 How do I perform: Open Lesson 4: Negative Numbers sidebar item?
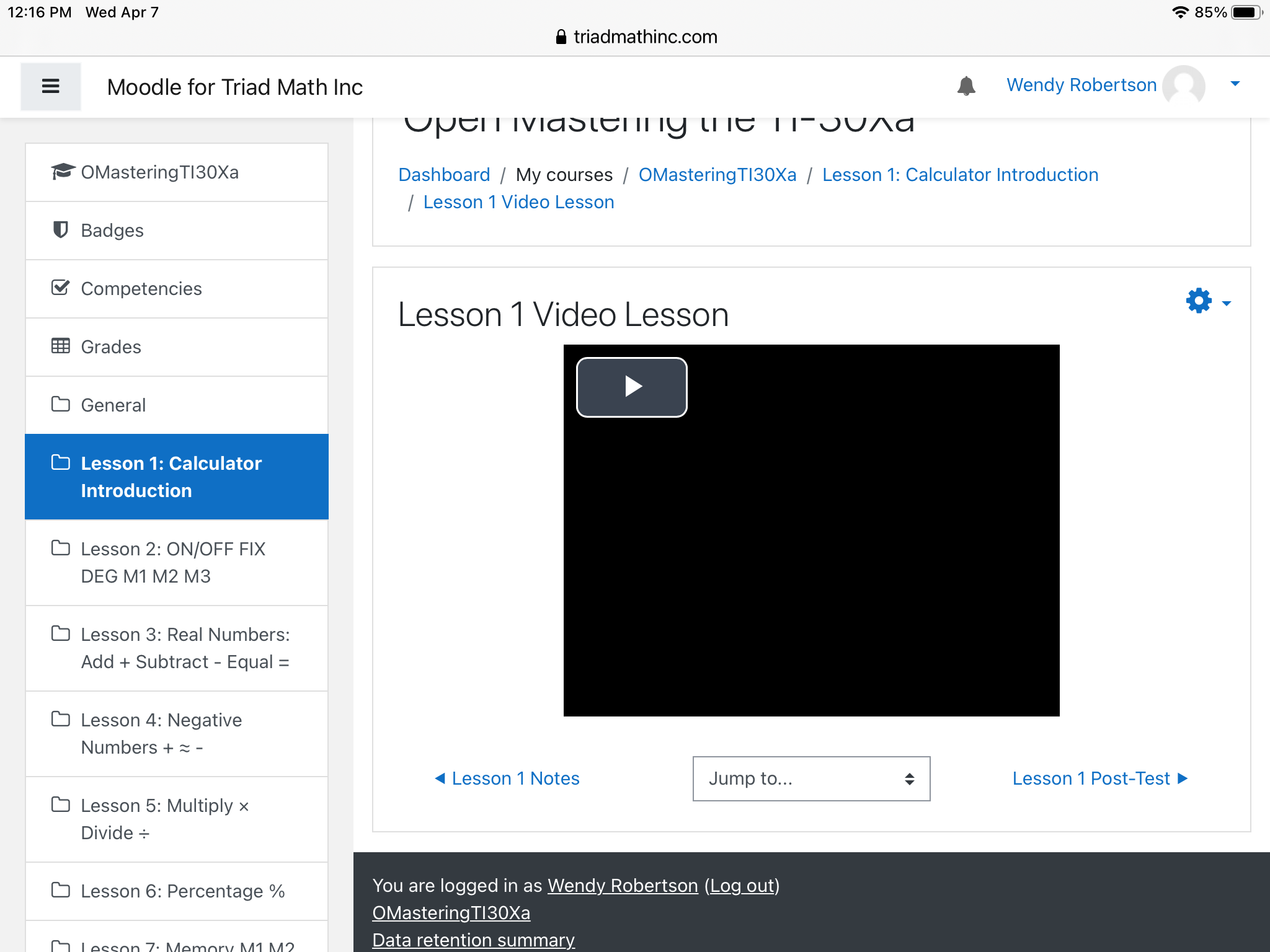[177, 734]
